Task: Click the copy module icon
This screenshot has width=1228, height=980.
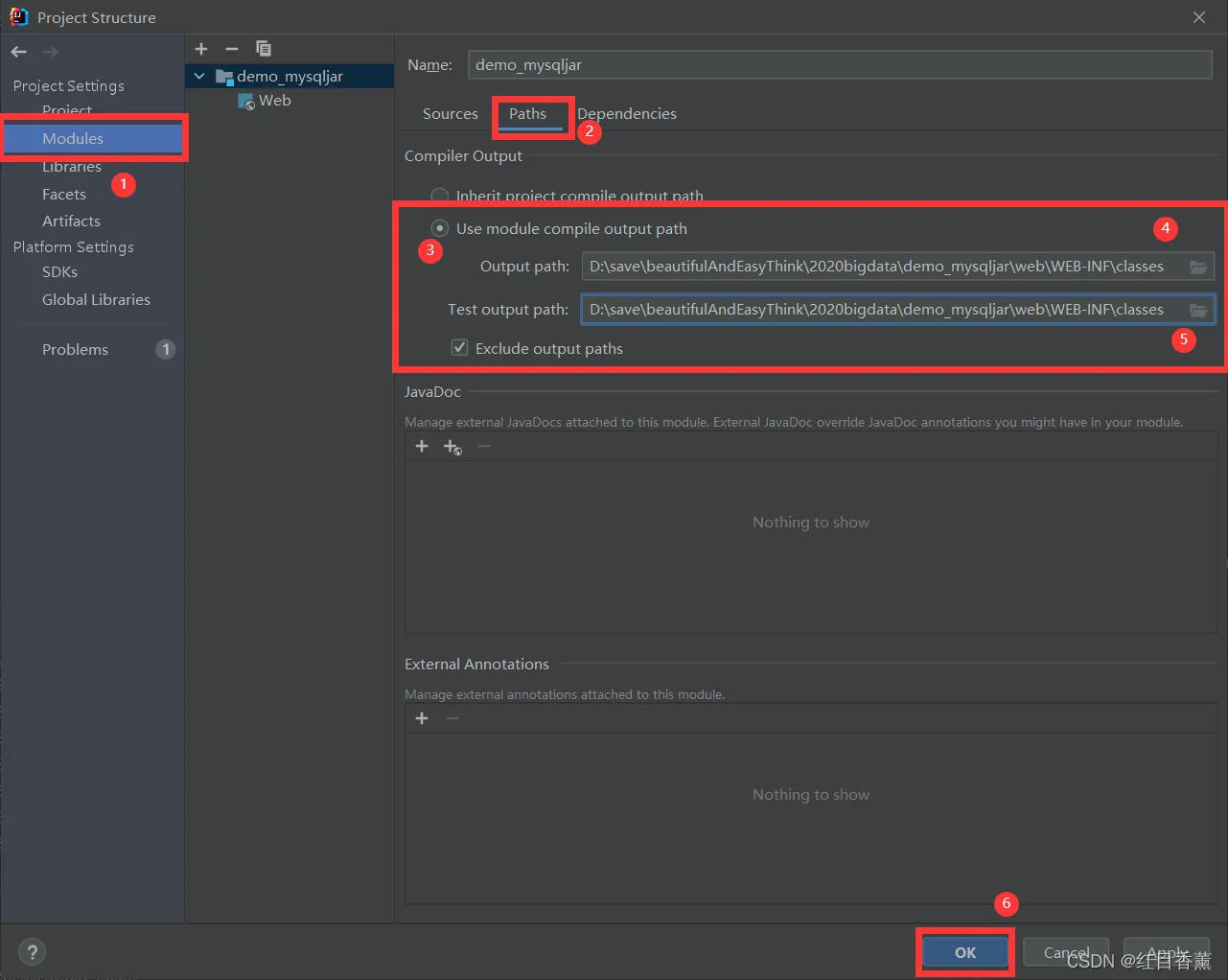Action: click(264, 49)
